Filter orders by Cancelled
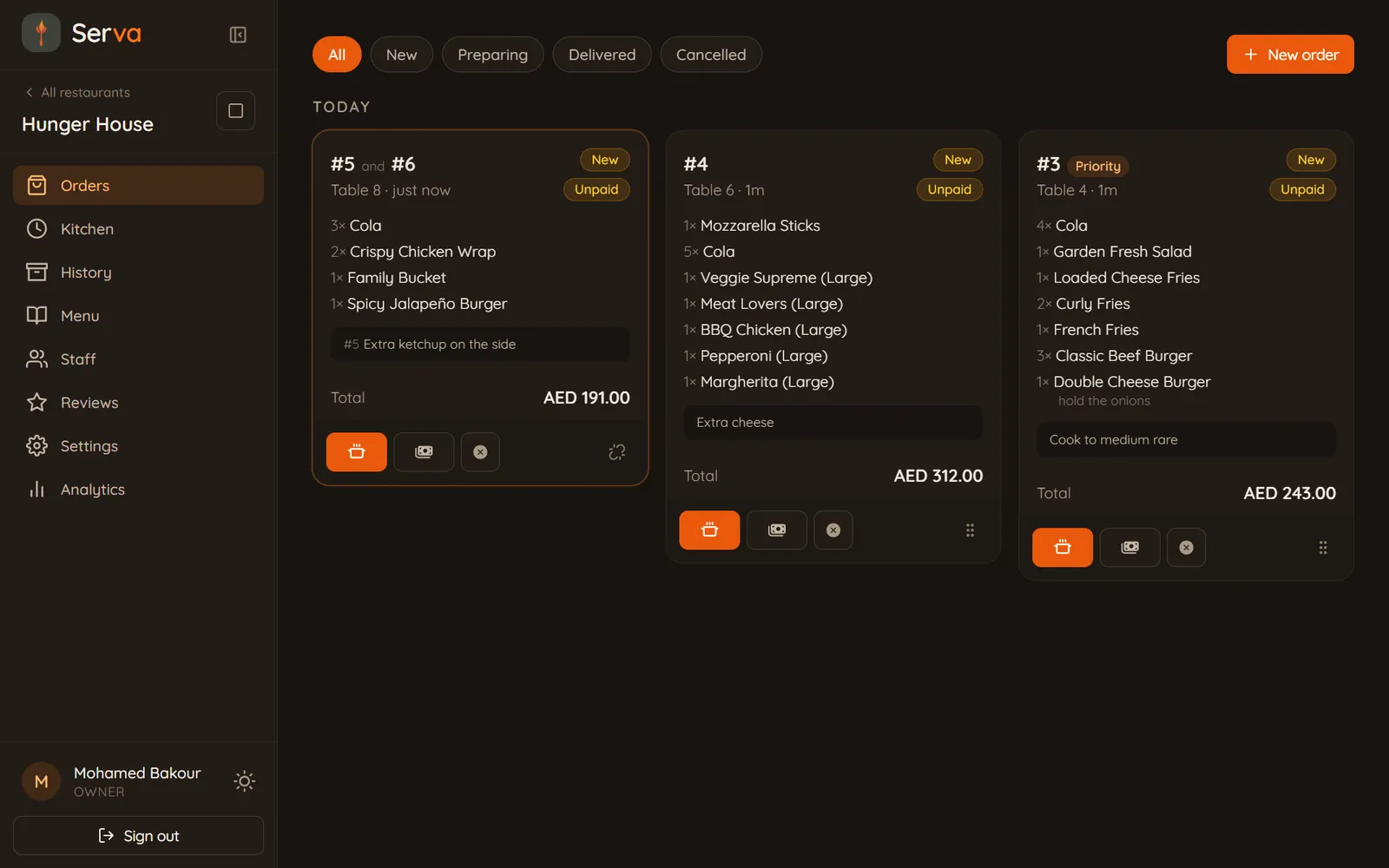Image resolution: width=1389 pixels, height=868 pixels. (711, 55)
